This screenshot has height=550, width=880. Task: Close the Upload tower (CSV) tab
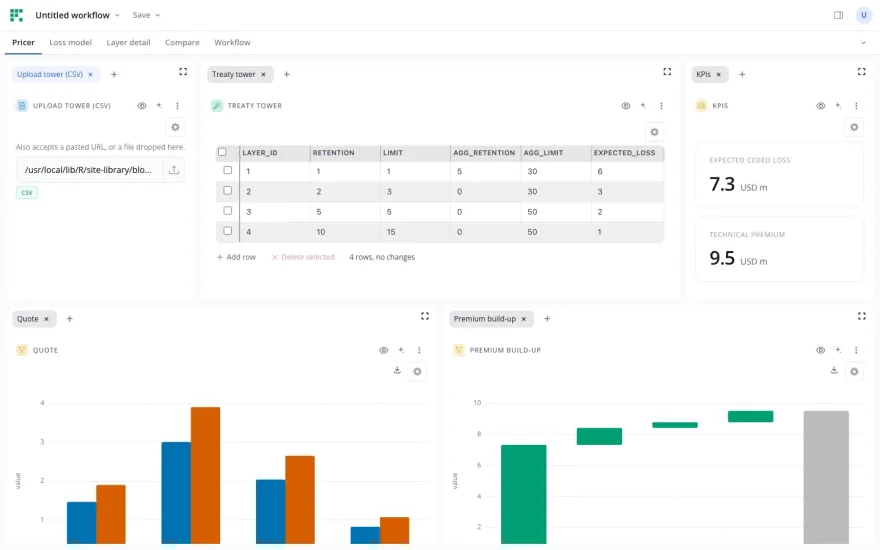coord(90,74)
